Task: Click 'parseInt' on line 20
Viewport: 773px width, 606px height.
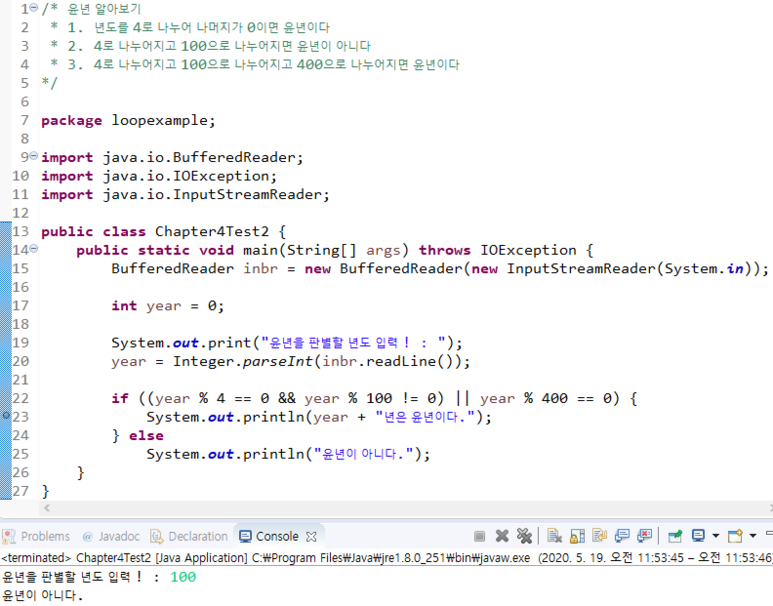Action: [x=278, y=361]
